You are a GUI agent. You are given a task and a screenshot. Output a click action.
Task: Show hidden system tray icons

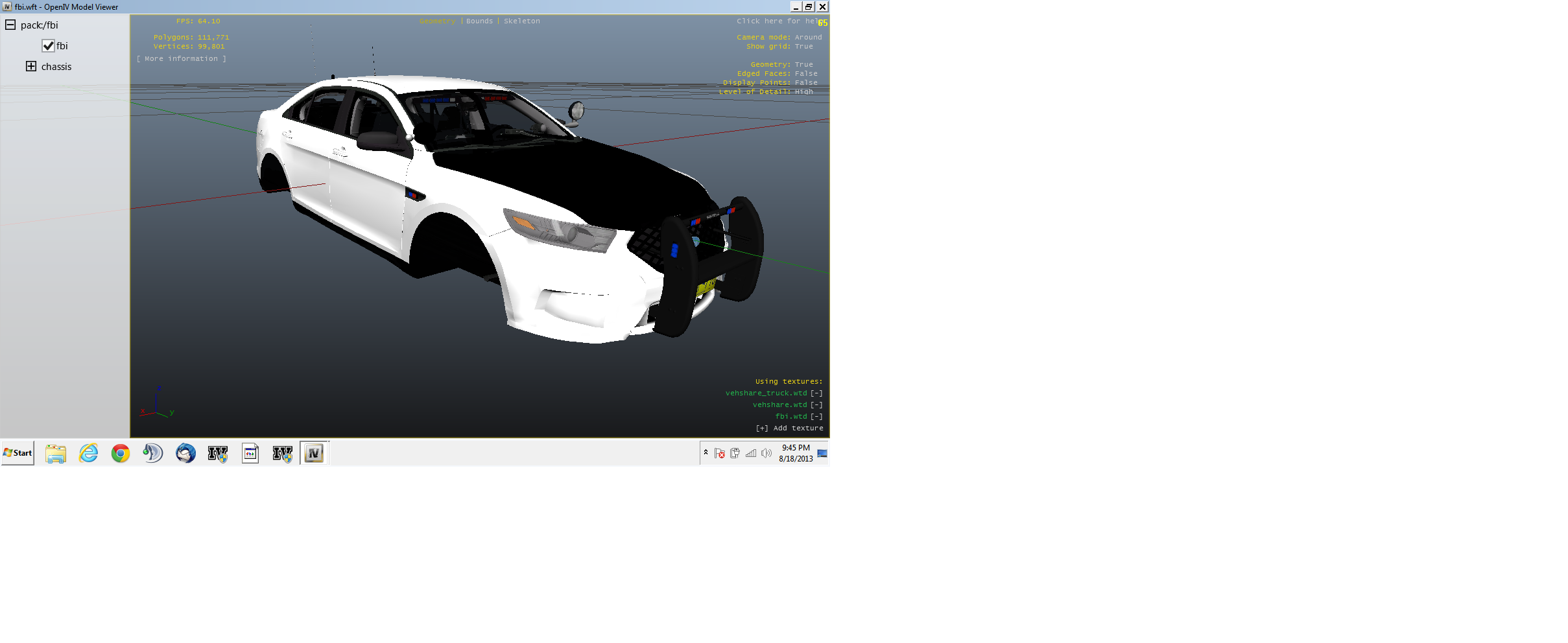[706, 453]
